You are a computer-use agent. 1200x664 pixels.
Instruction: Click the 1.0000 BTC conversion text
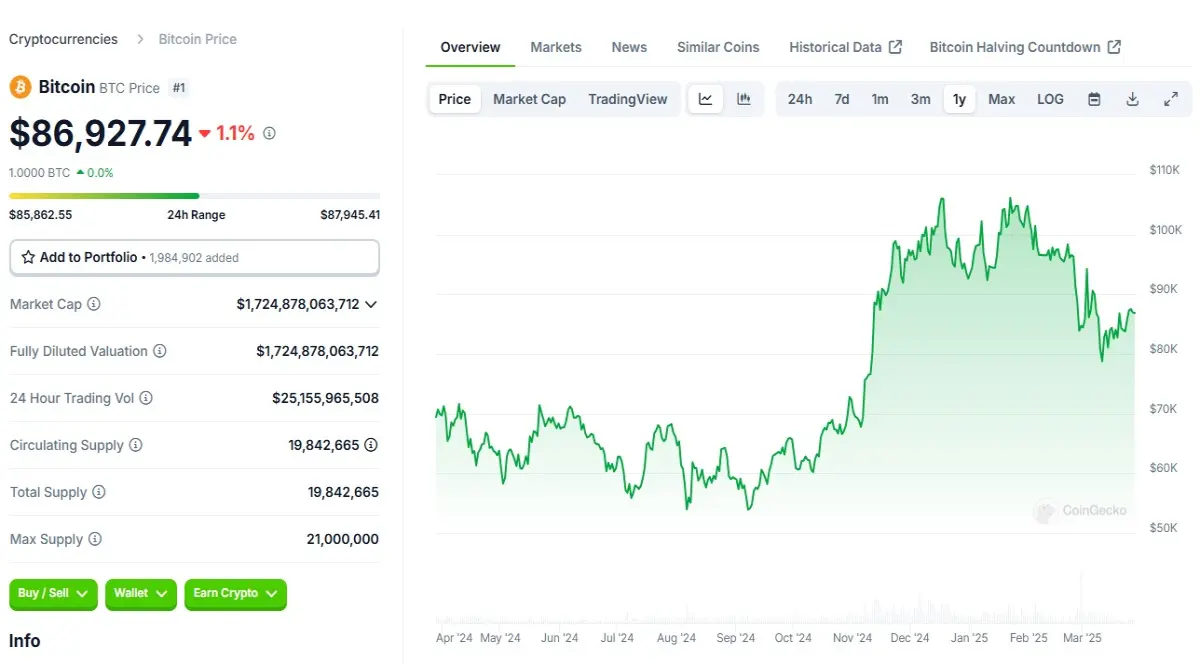[39, 173]
